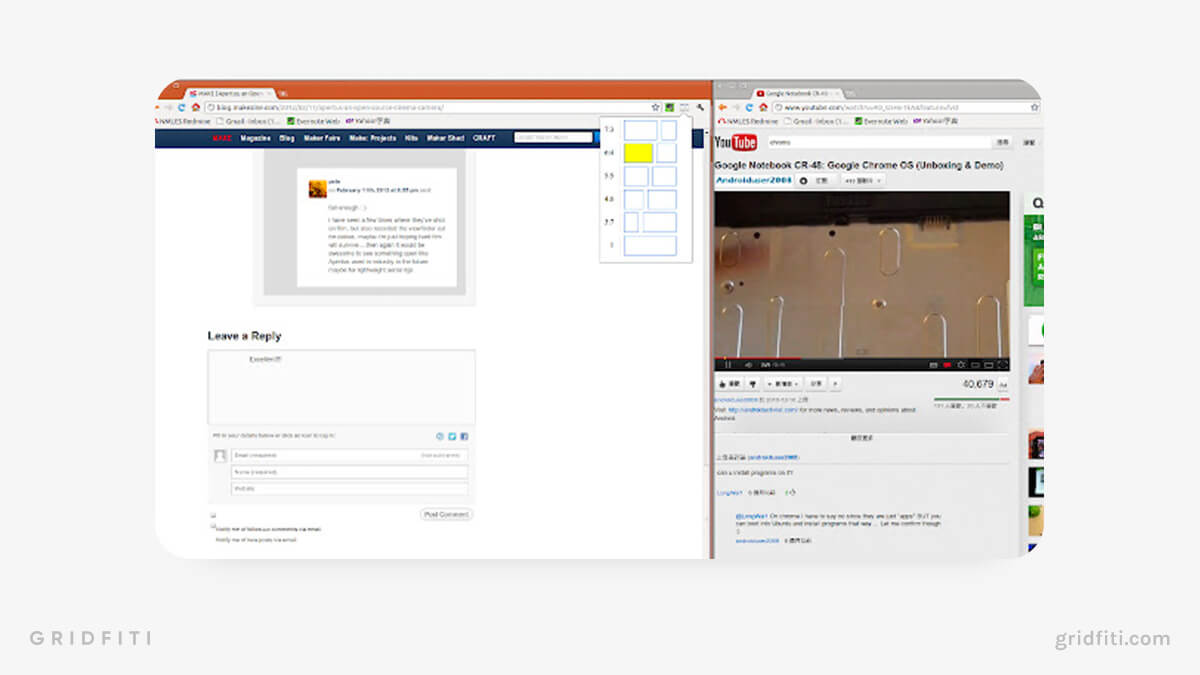Click the YouTube search field
This screenshot has width=1200, height=675.
pyautogui.click(x=878, y=142)
